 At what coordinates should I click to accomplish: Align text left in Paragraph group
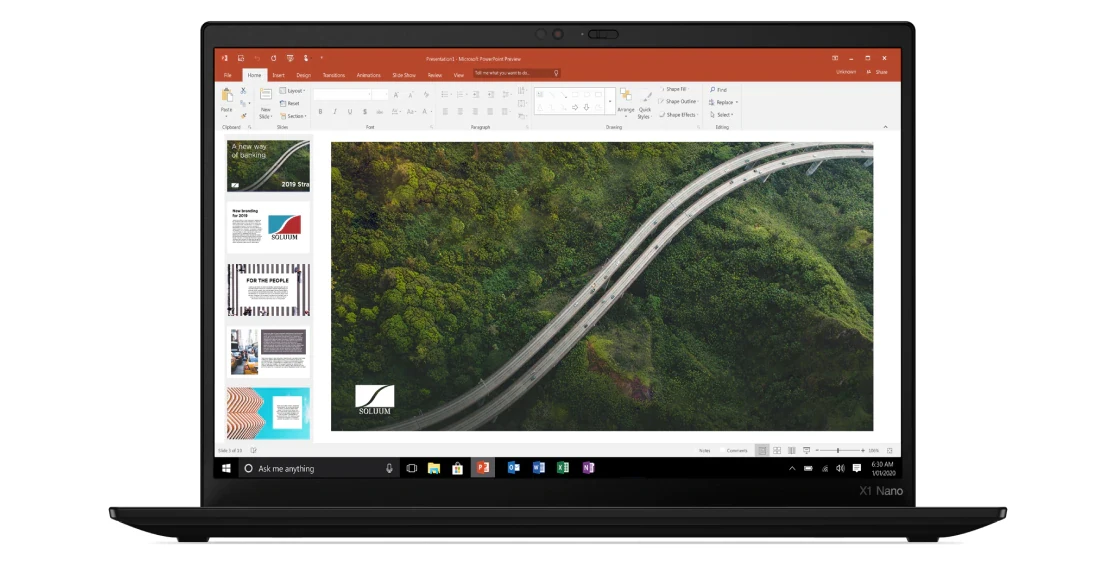point(446,112)
